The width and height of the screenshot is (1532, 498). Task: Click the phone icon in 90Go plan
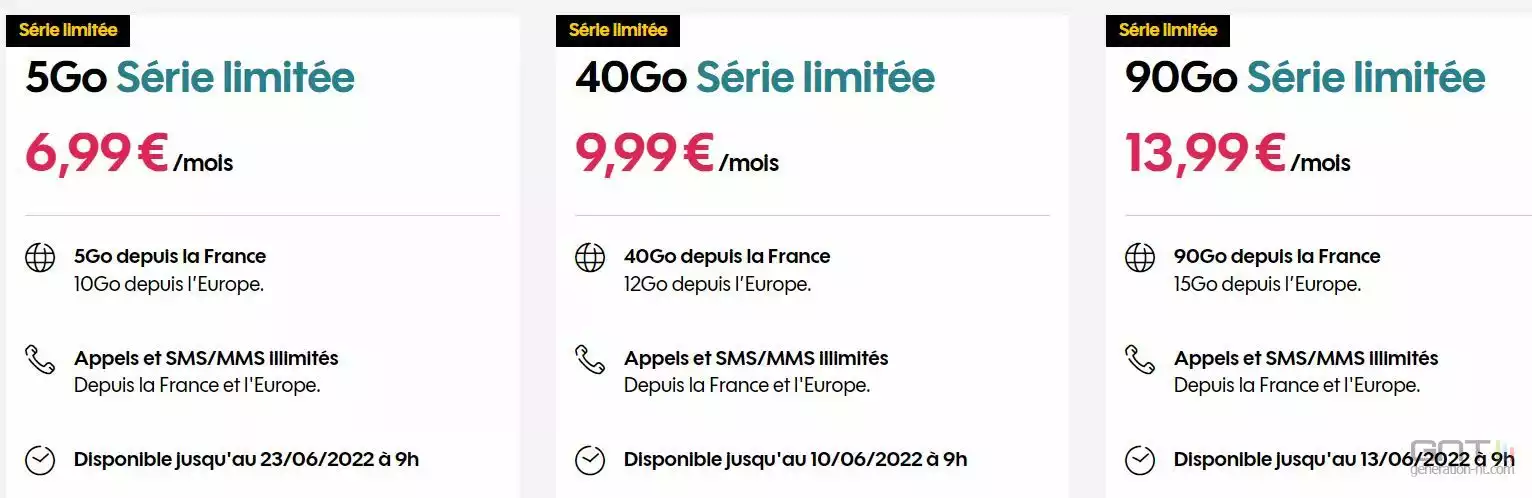pyautogui.click(x=1140, y=359)
